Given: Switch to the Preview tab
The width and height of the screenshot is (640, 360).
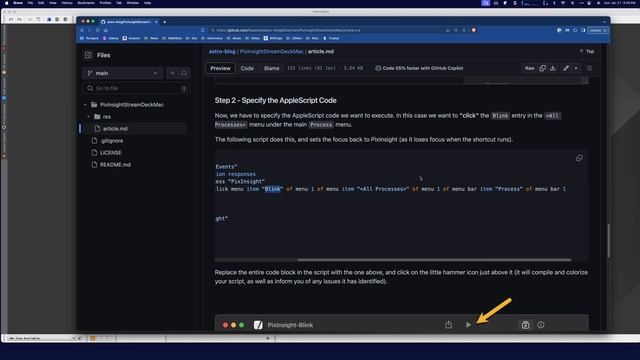Looking at the screenshot, I should tap(220, 68).
